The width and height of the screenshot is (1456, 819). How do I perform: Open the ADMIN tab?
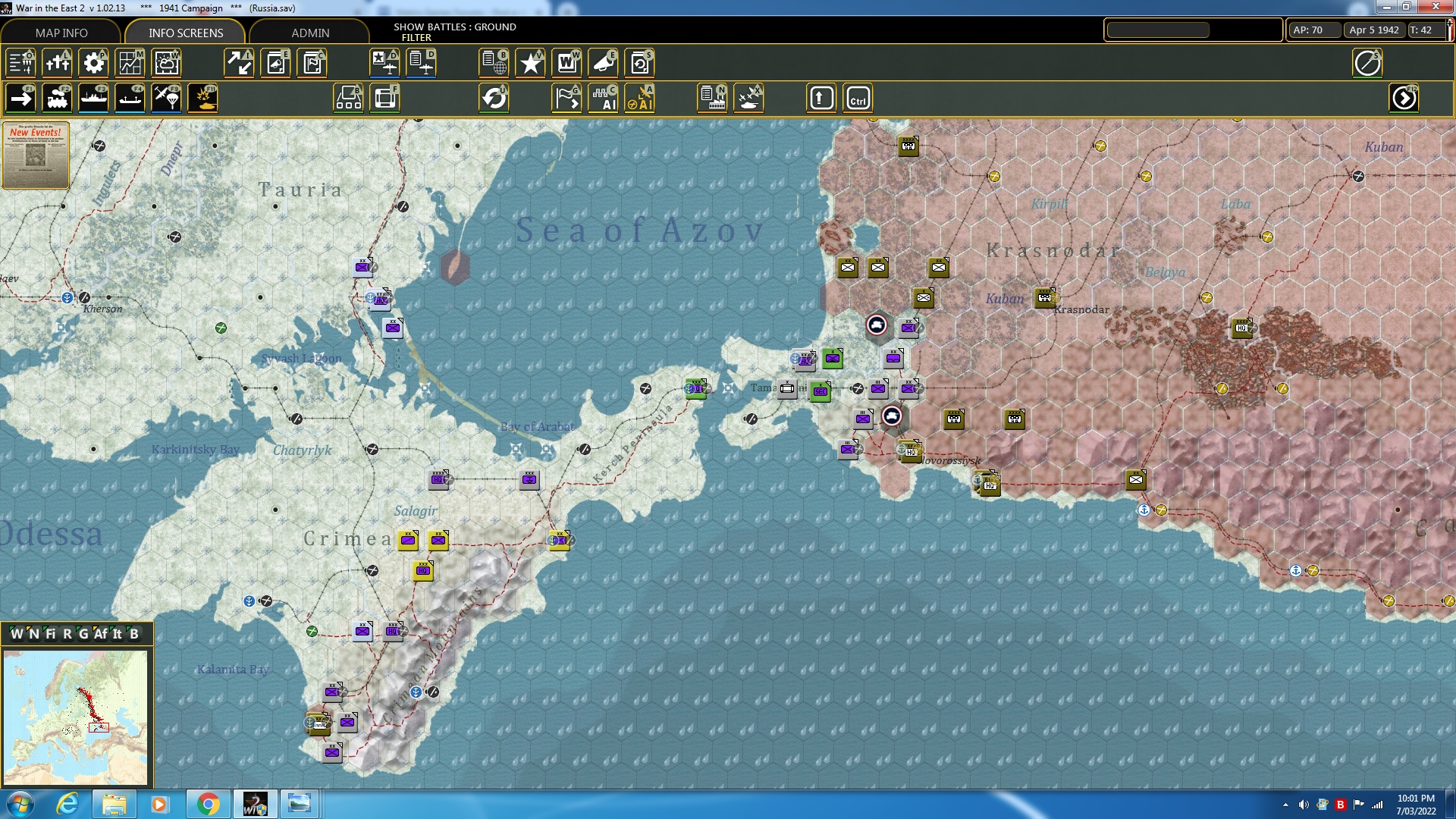310,33
